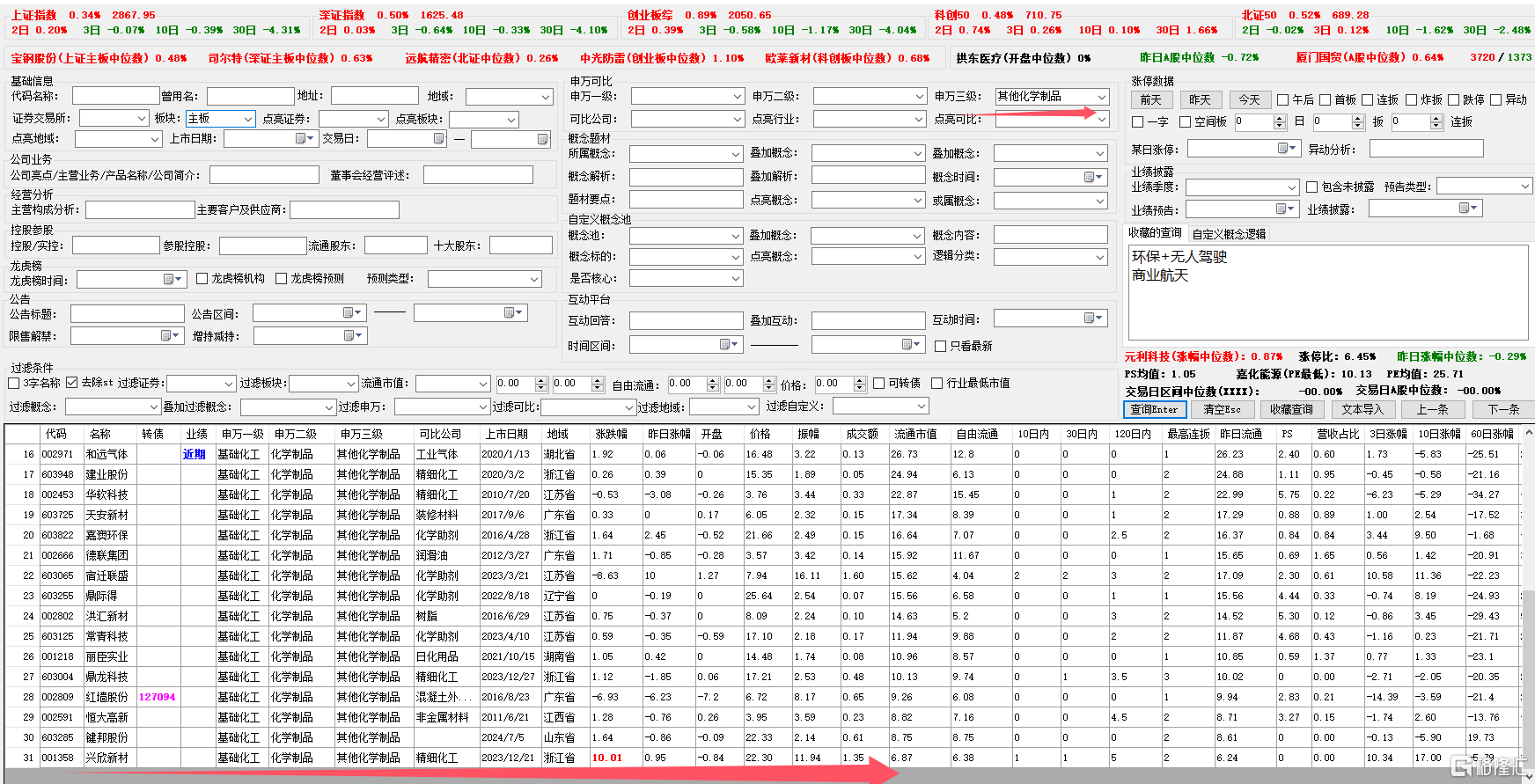The width and height of the screenshot is (1535, 784).
Task: Open the 业绩预告 calendar picker
Action: (1286, 209)
